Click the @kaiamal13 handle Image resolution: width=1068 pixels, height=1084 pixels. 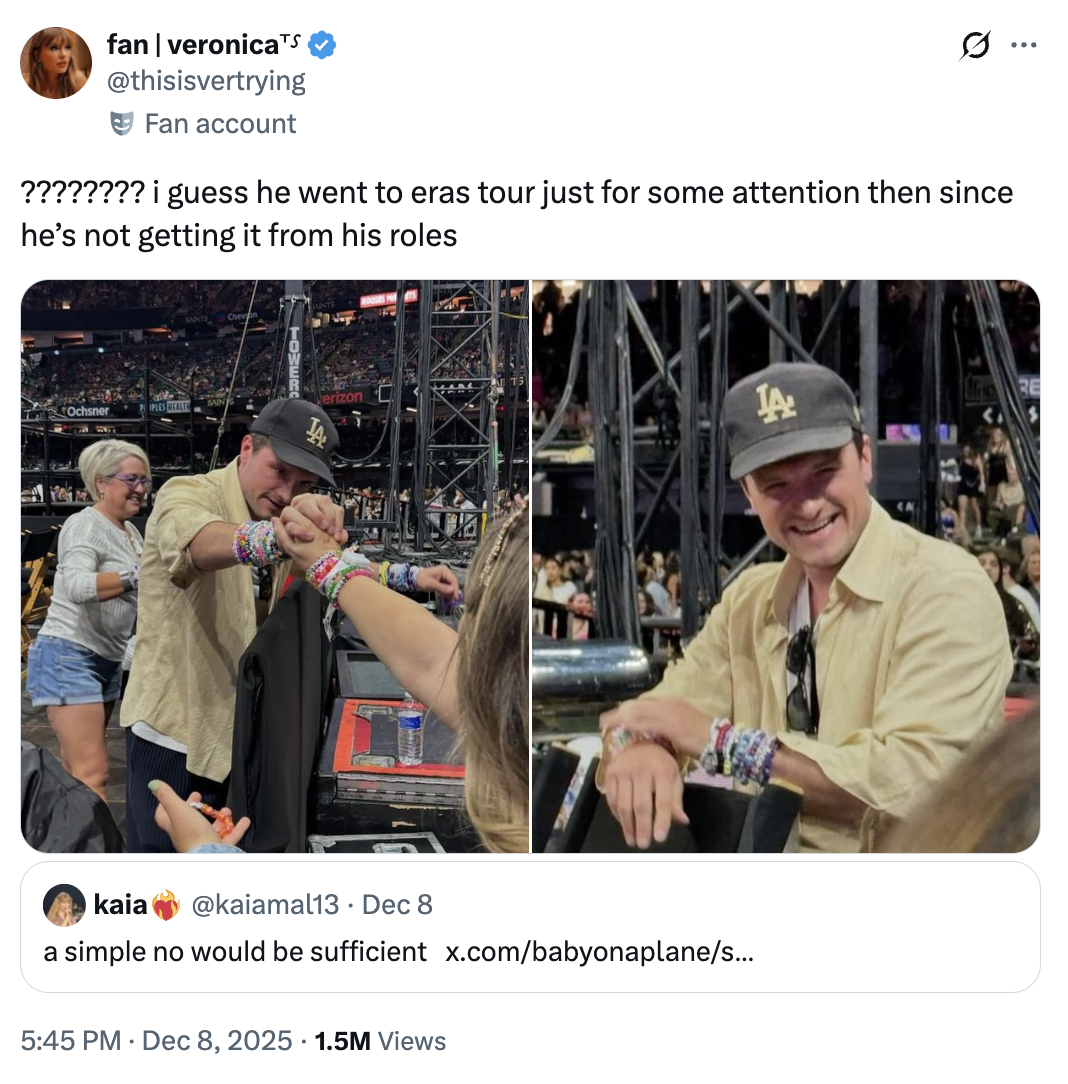point(264,905)
